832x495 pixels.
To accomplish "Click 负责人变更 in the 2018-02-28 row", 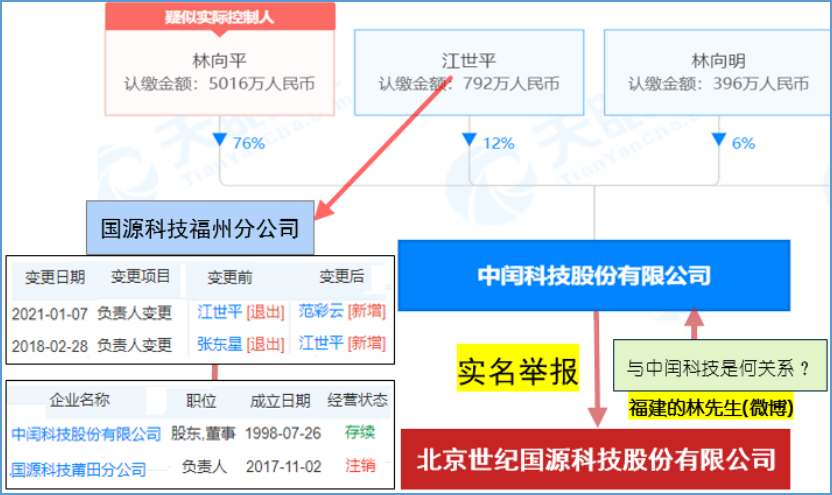I will click(134, 345).
